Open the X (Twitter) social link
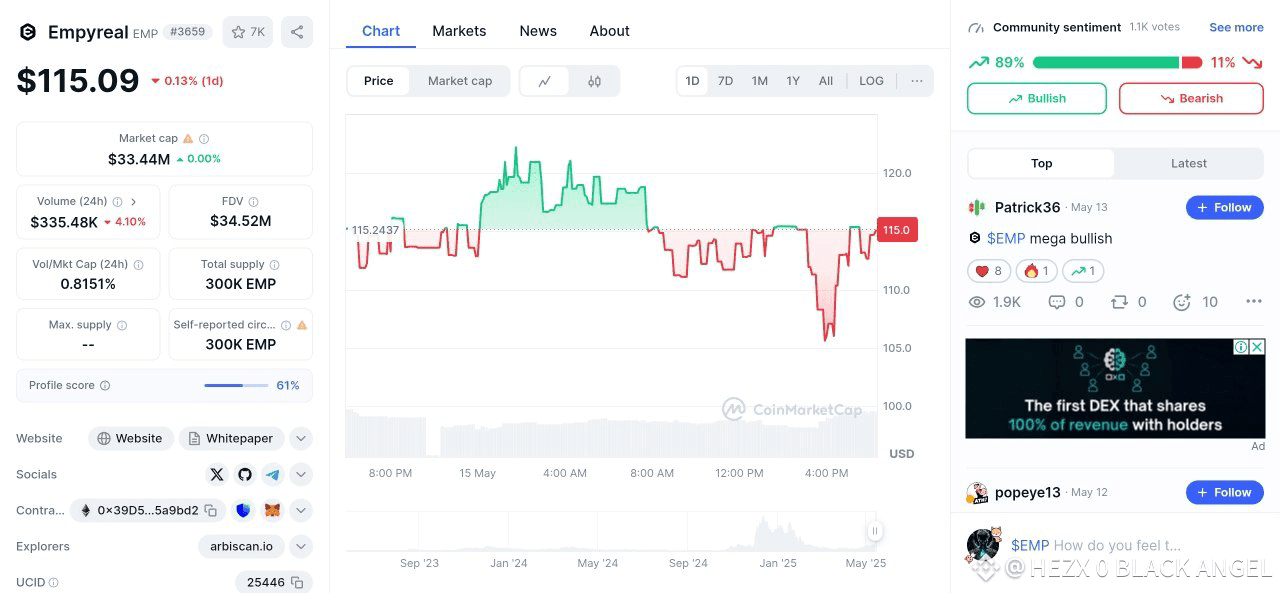The width and height of the screenshot is (1280, 593). [x=217, y=475]
